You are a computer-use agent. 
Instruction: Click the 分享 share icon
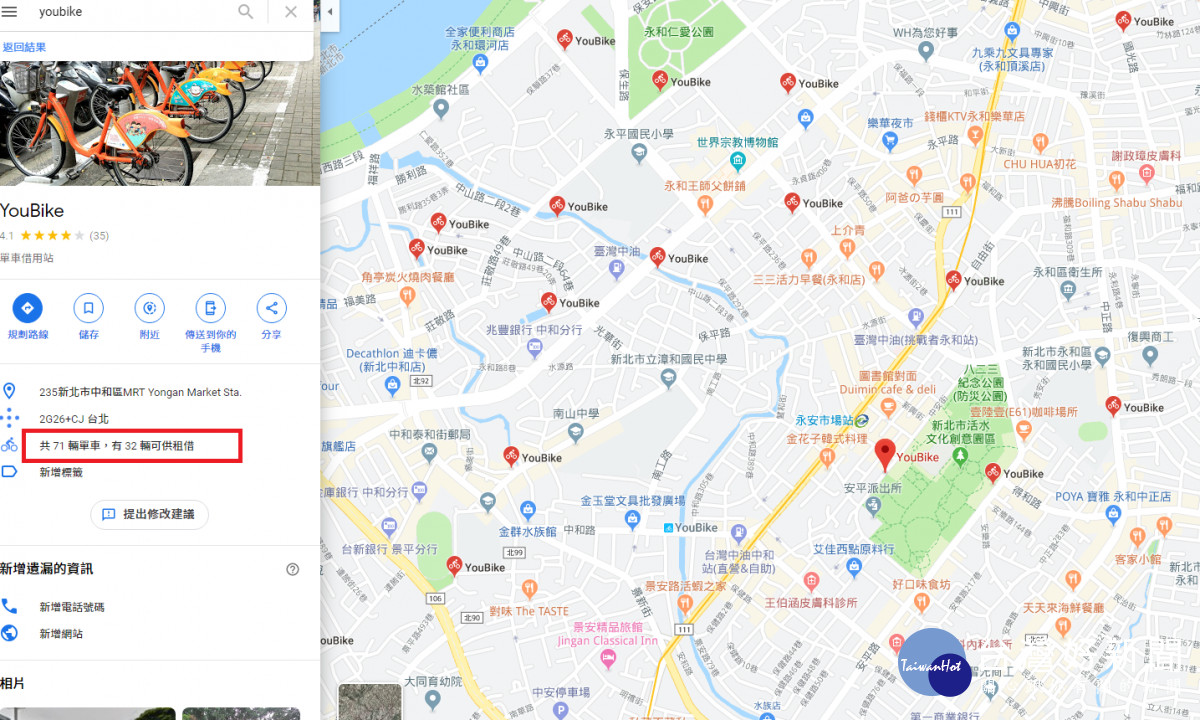click(x=271, y=308)
